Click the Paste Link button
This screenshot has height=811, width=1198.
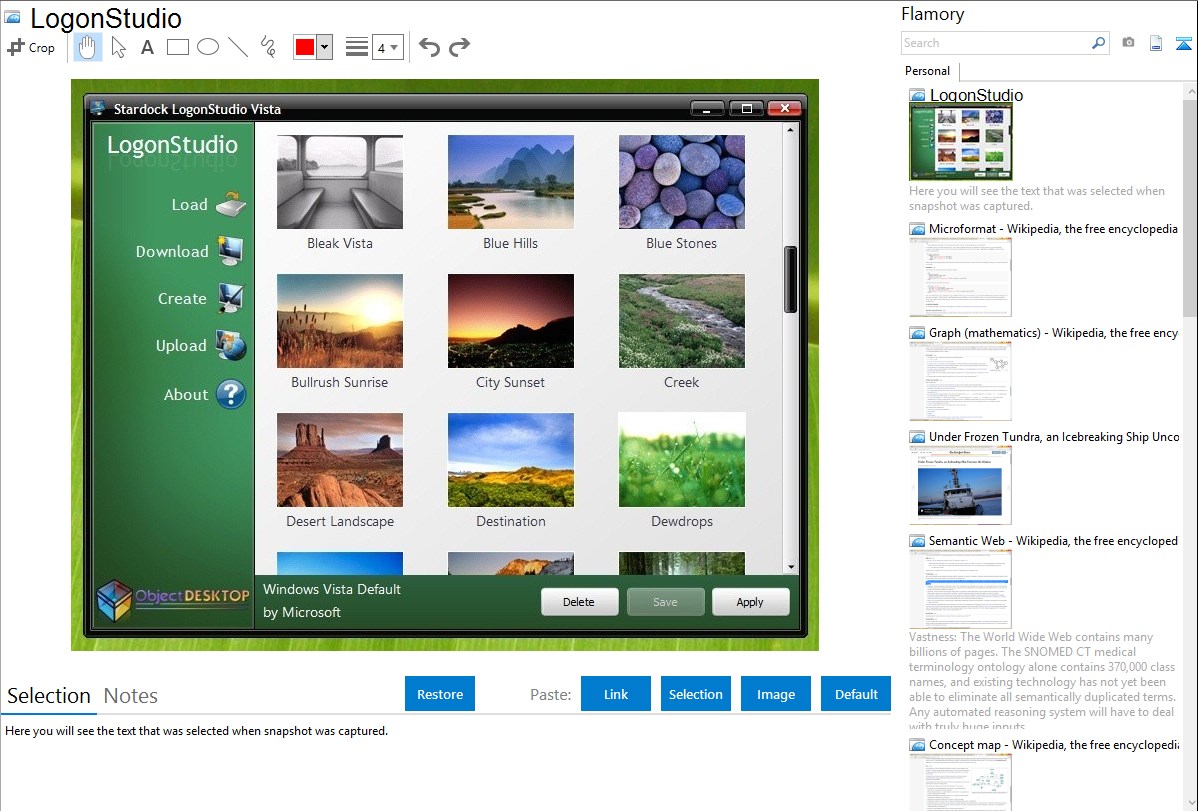[x=616, y=694]
